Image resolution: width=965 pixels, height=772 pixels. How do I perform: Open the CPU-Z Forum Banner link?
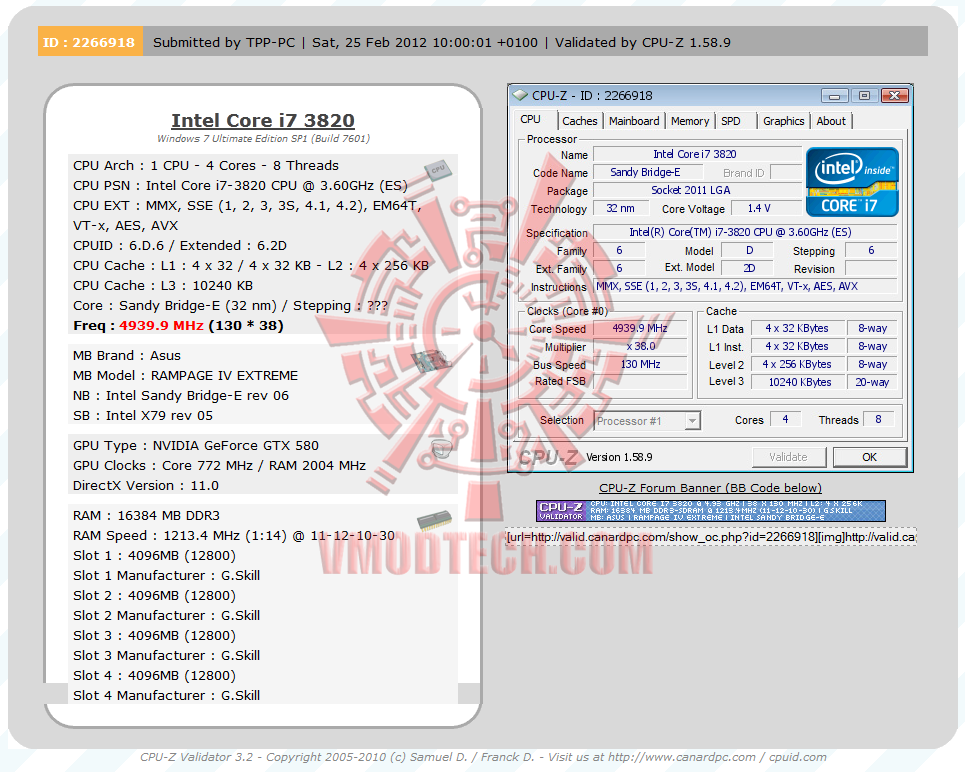click(710, 488)
